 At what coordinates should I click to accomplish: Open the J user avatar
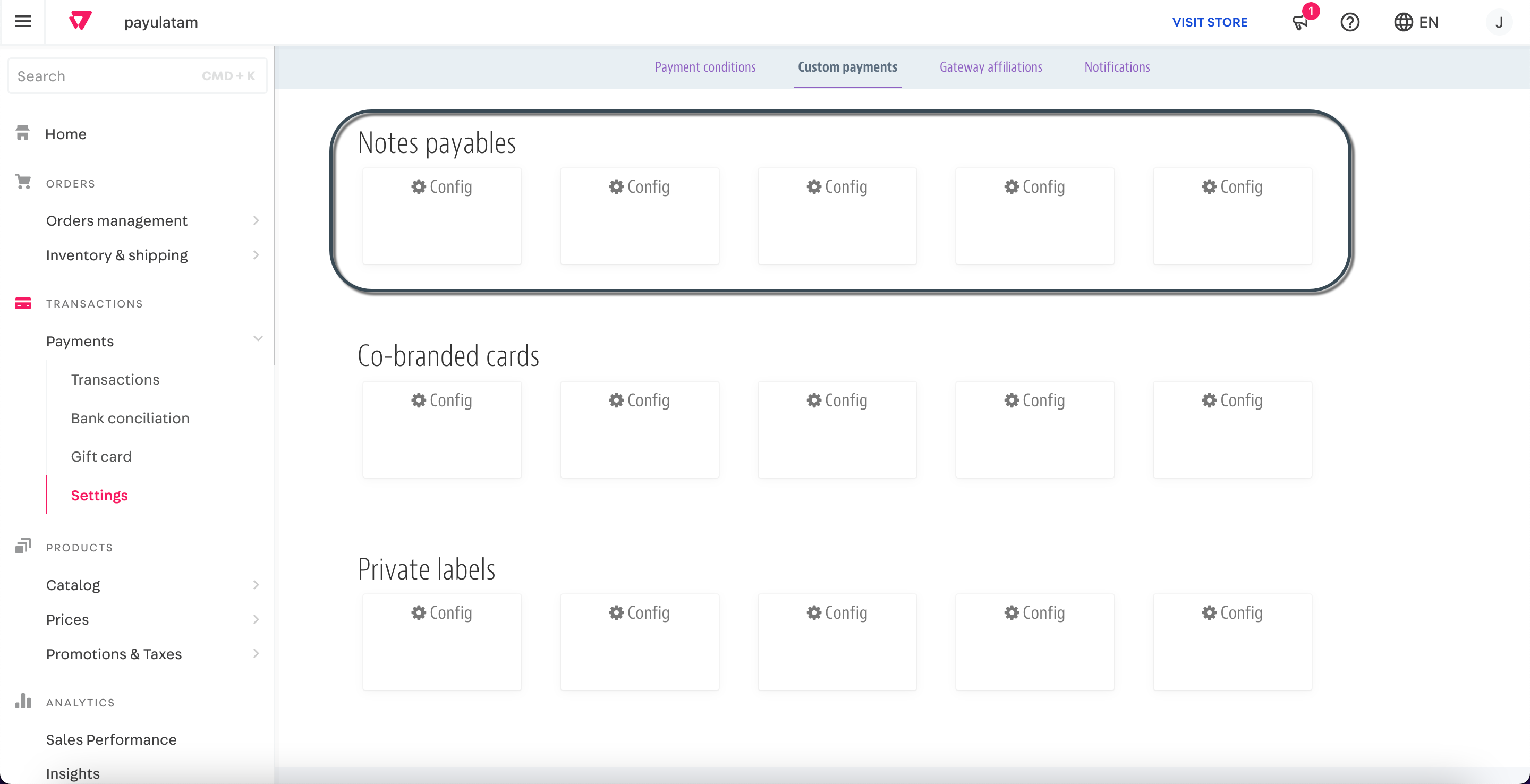click(1499, 22)
